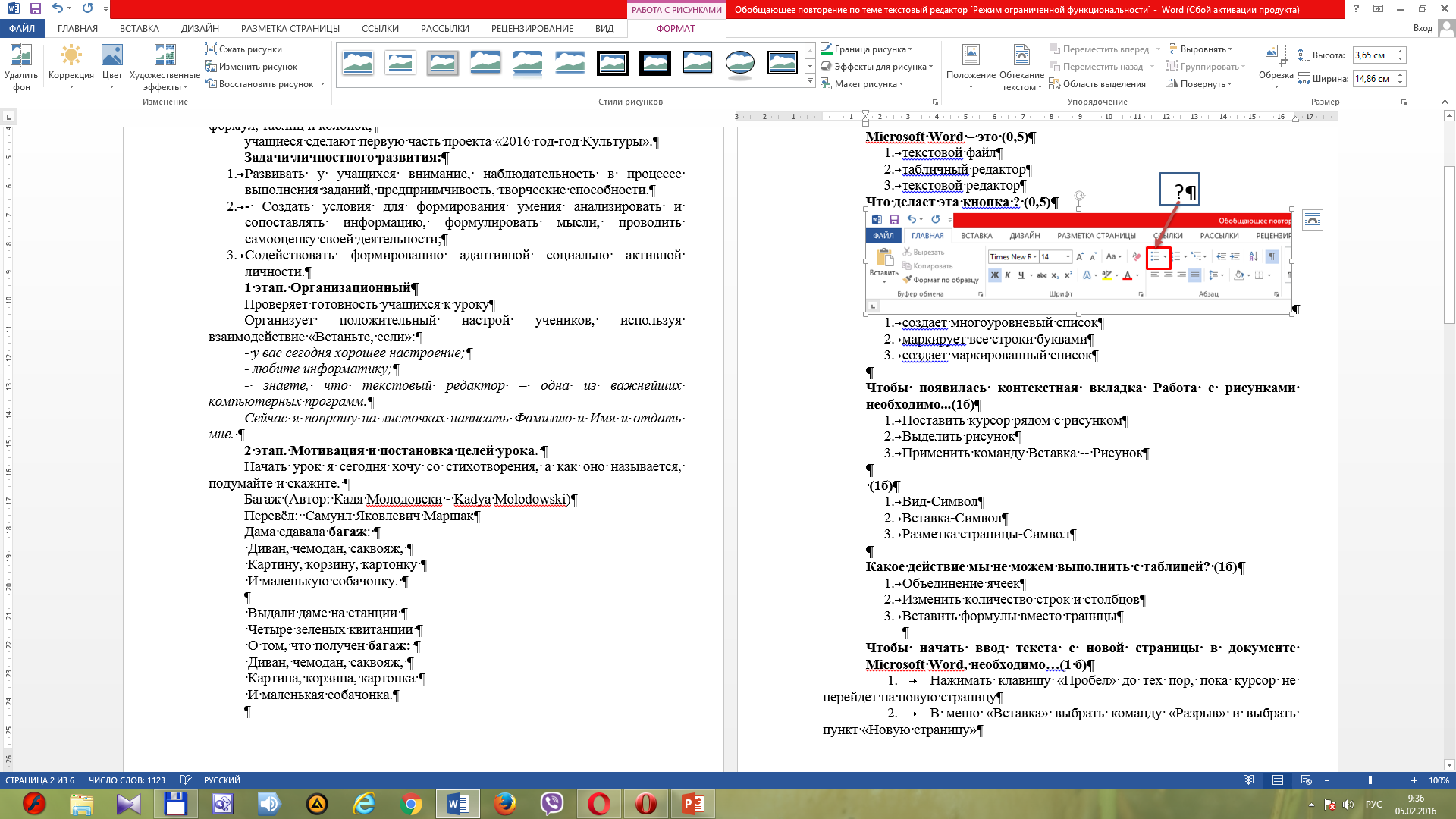Click the Ширина (Width) input field
The width and height of the screenshot is (1456, 819).
[x=1373, y=79]
